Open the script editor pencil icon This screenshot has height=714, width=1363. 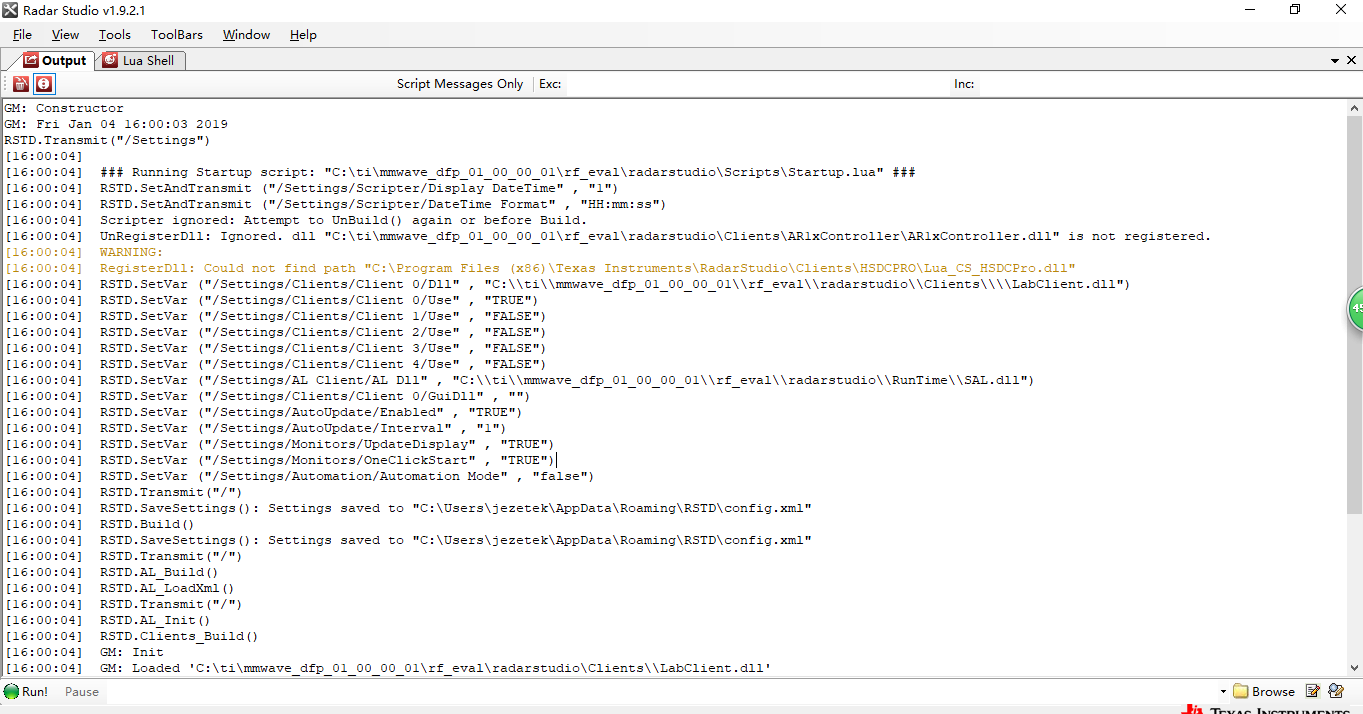[x=1314, y=691]
